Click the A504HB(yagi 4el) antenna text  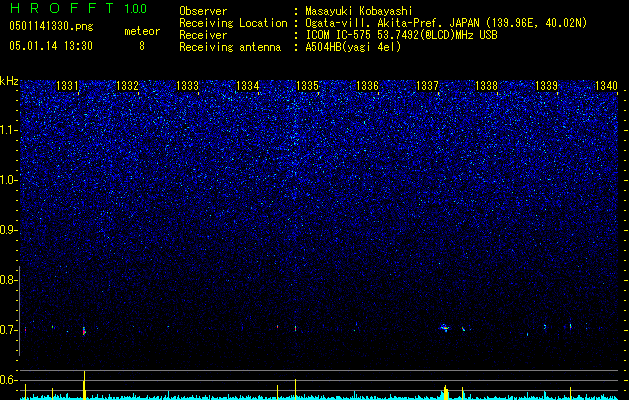(x=353, y=47)
